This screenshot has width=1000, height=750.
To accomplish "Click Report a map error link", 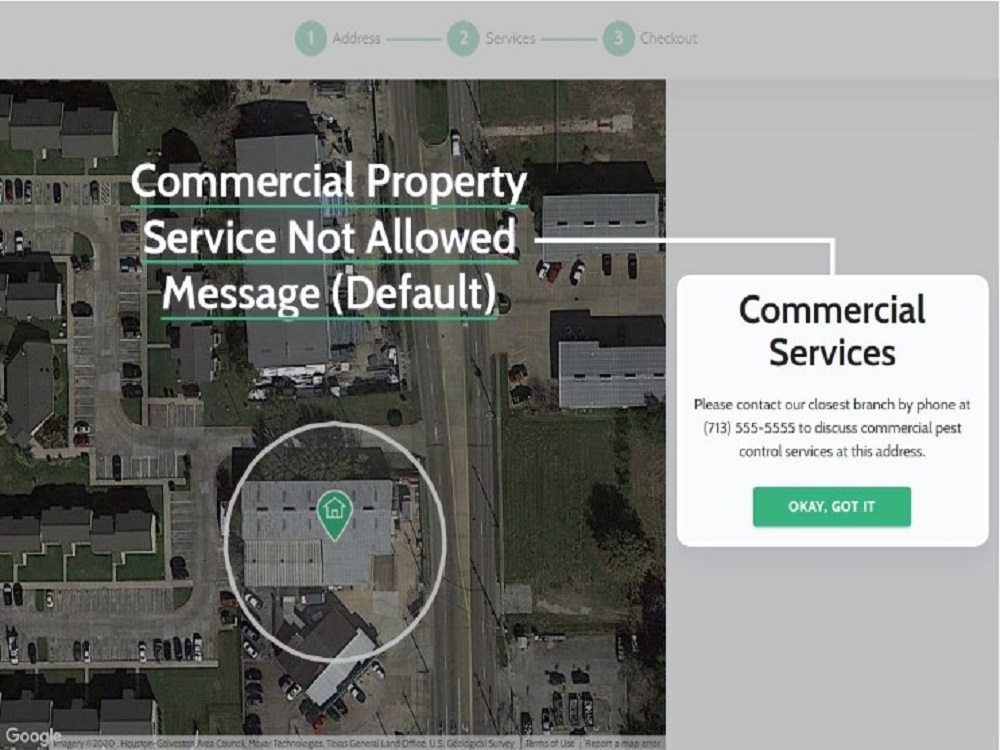I will 622,744.
